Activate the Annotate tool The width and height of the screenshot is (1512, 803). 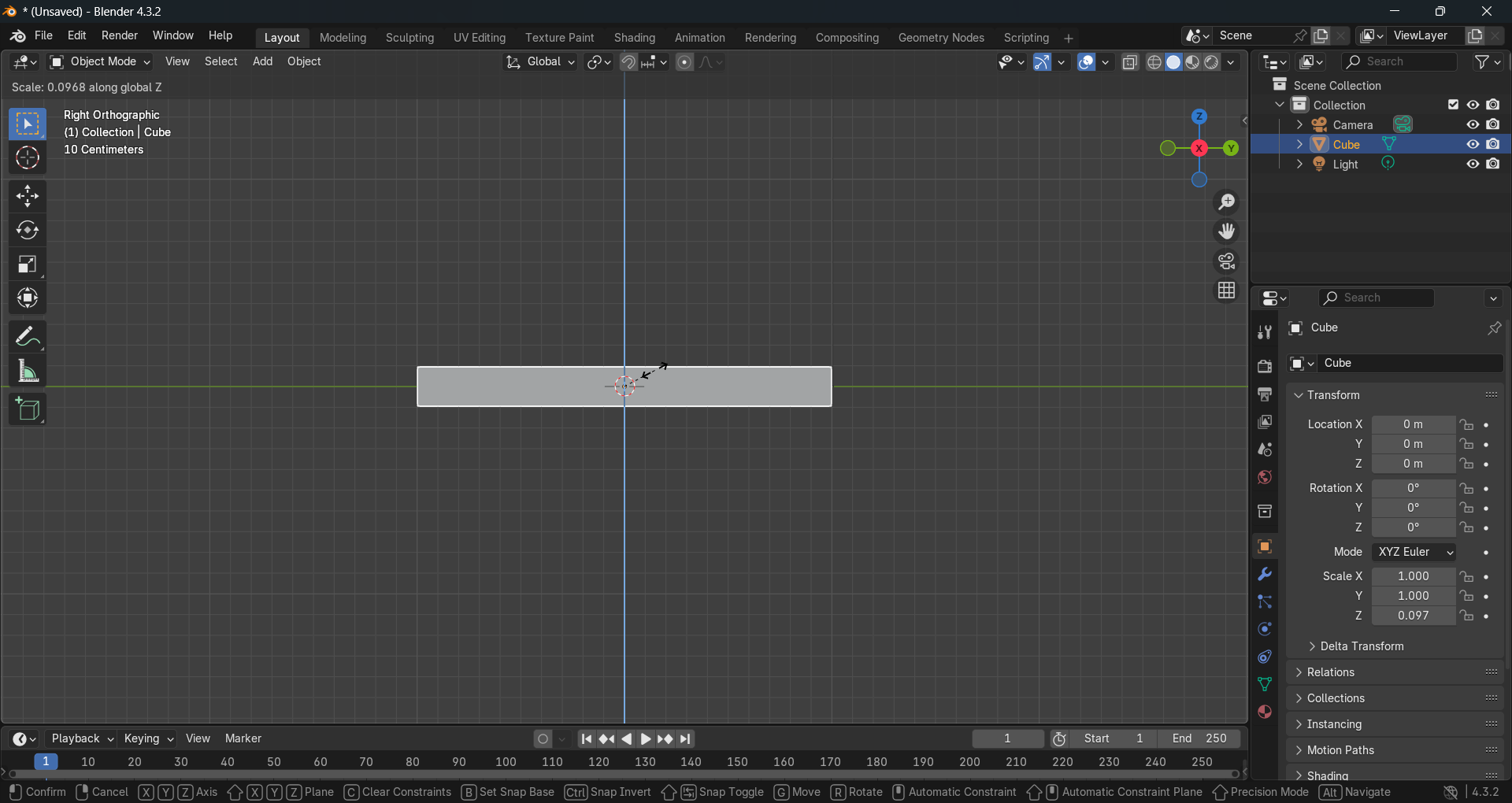[28, 337]
